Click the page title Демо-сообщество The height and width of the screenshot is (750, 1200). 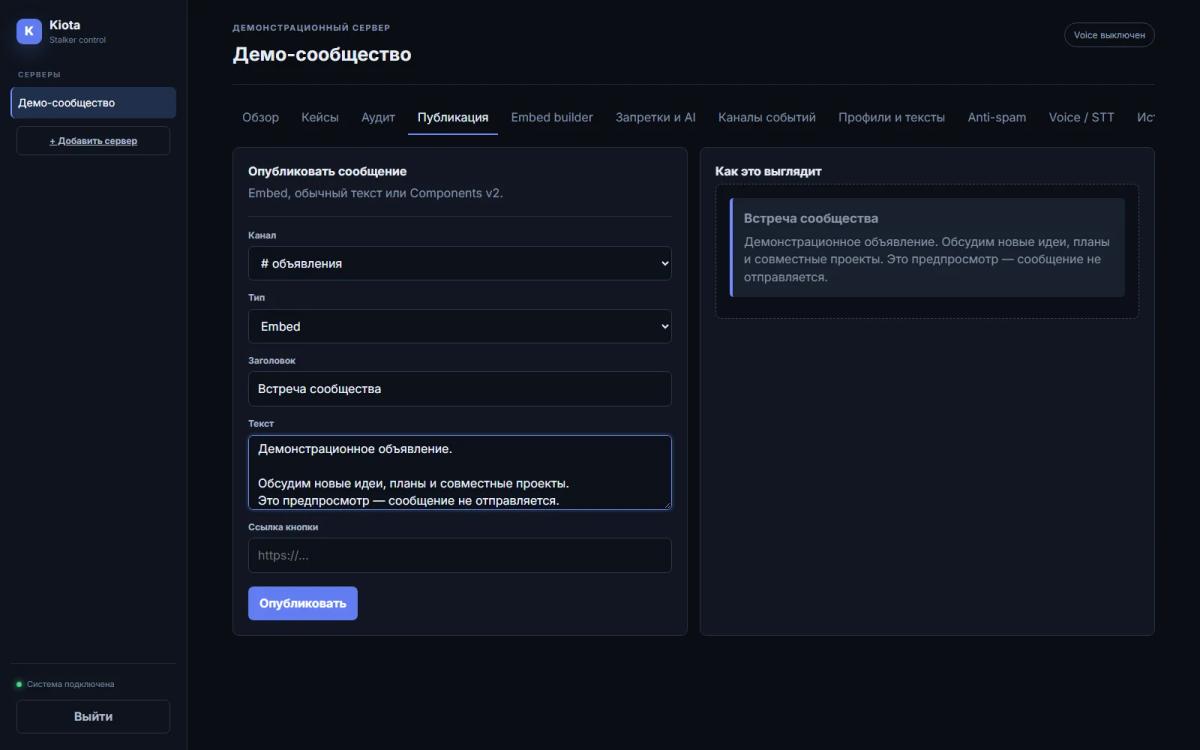322,54
